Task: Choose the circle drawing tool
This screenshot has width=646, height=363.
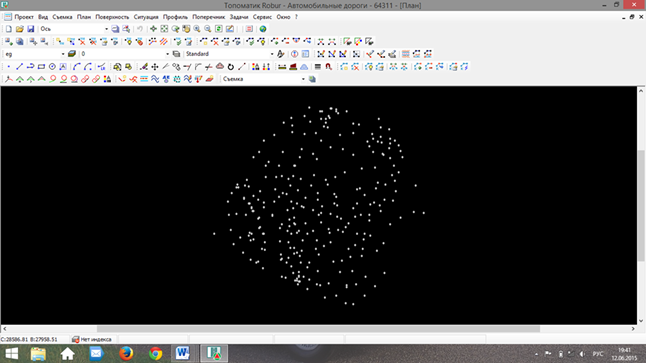Action: tap(52, 66)
